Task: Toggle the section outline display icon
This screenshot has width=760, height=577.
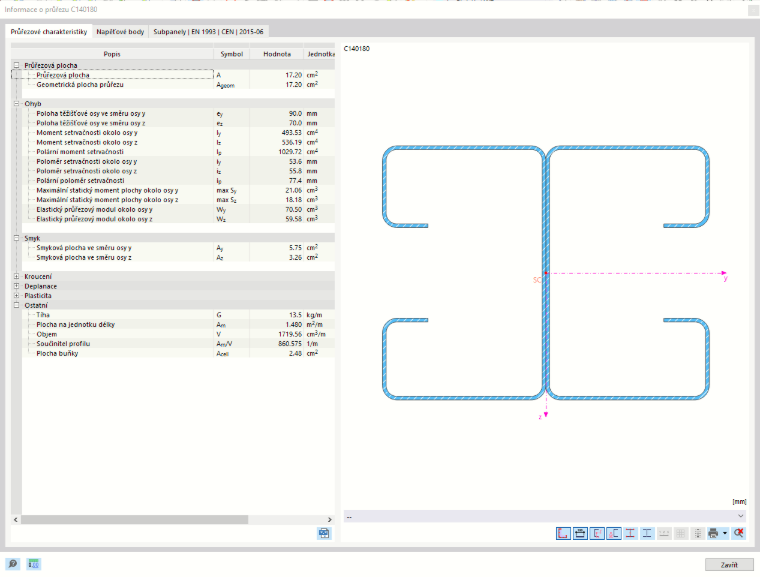Action: (563, 533)
